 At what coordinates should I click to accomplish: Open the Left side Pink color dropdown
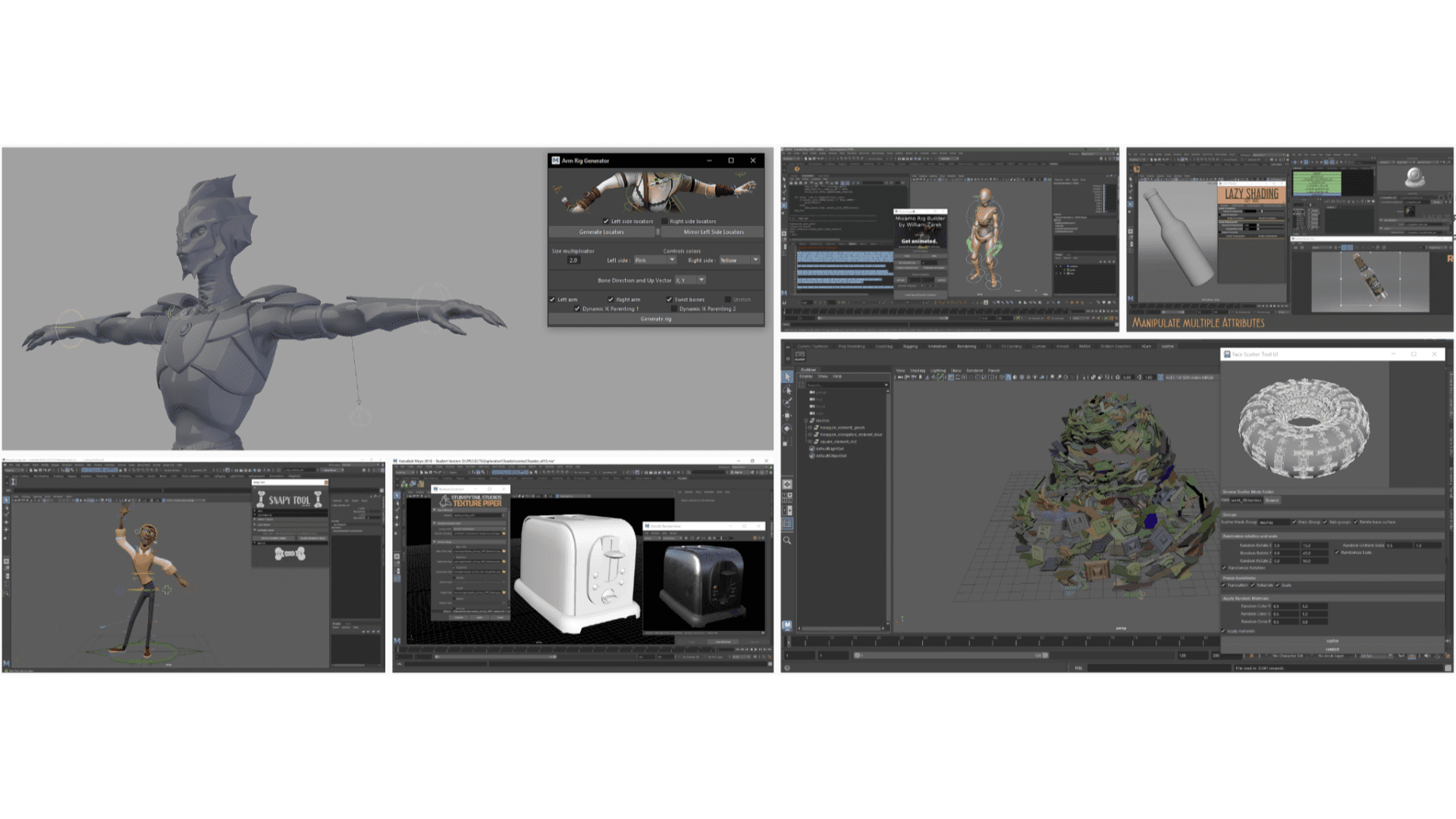pos(673,260)
